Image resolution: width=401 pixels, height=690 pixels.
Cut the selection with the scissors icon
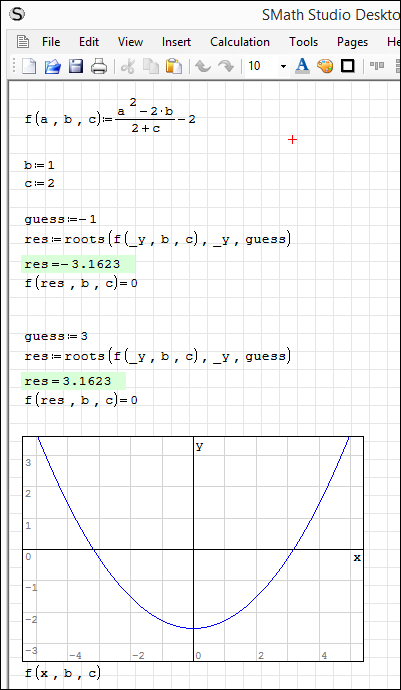128,66
